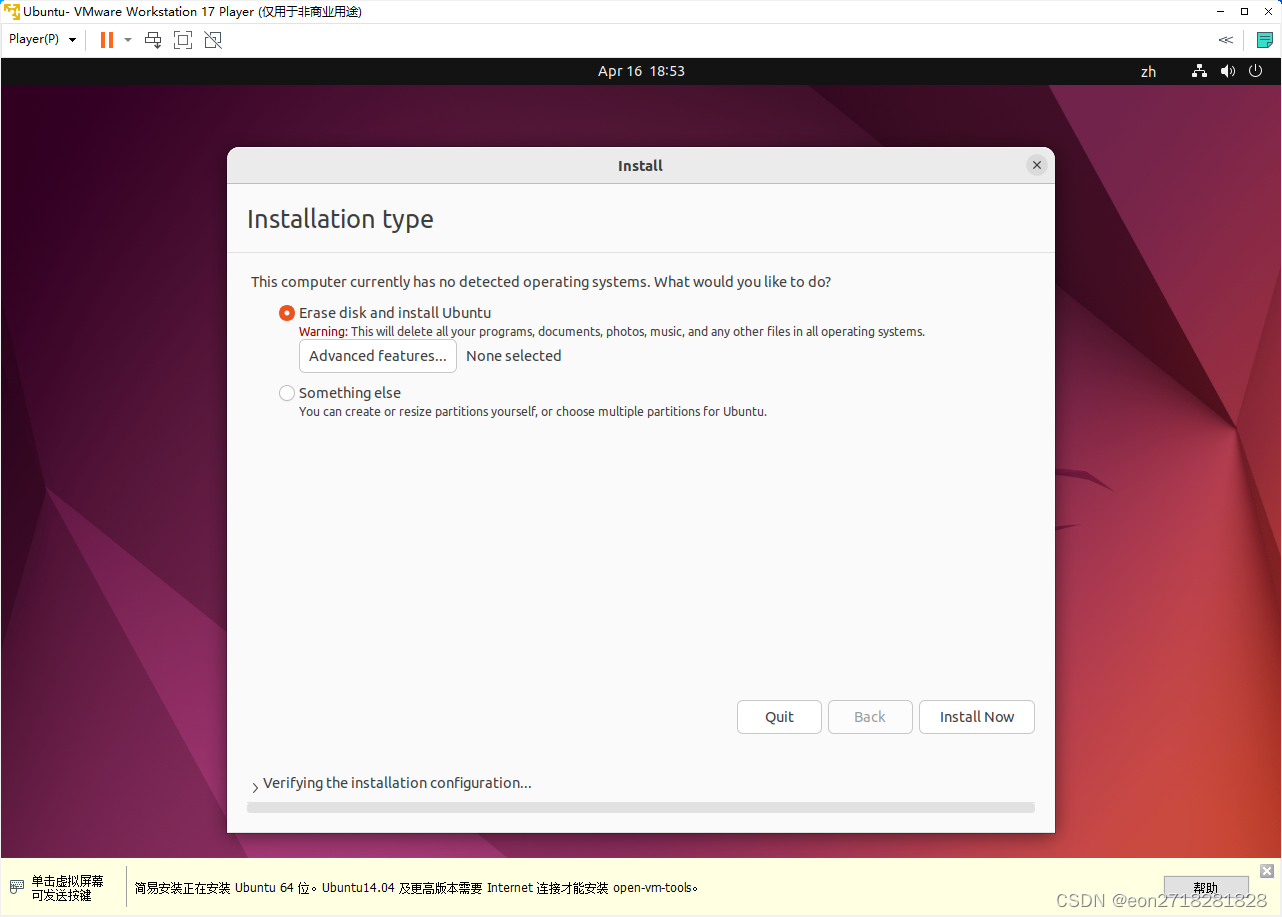This screenshot has width=1282, height=917.
Task: Open the power icon system menu
Action: 1257,71
